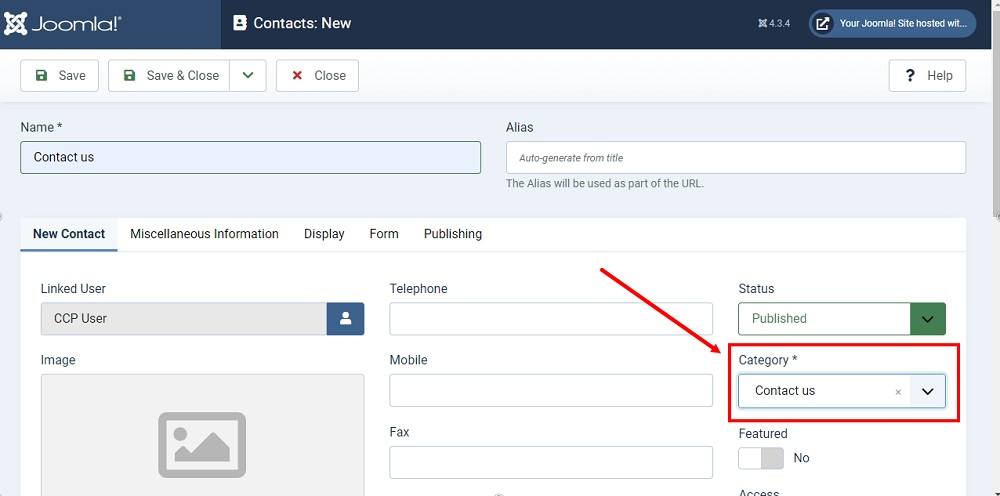Click the image placeholder icon

202,444
